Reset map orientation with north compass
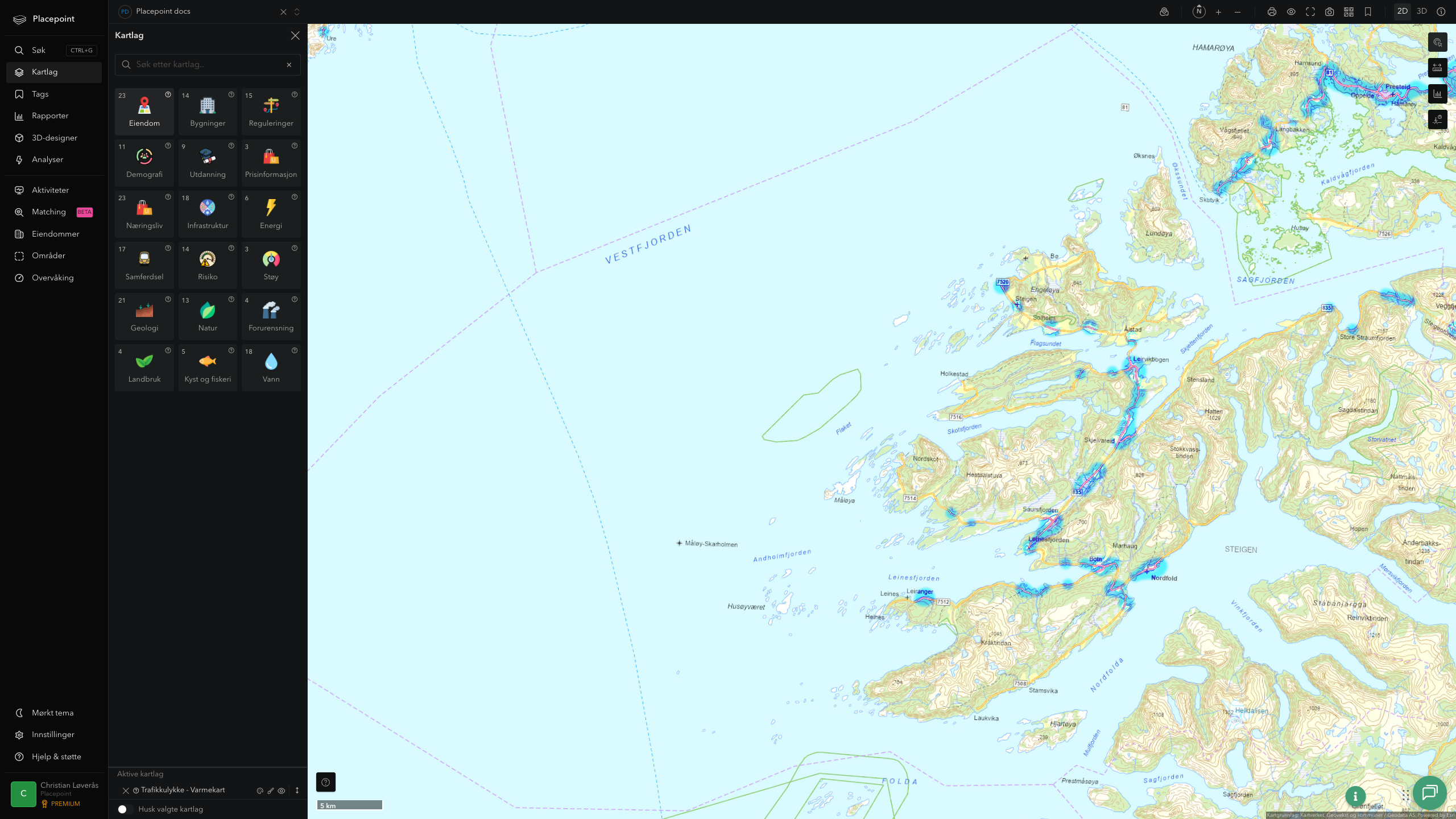The image size is (1456, 819). tap(1199, 11)
